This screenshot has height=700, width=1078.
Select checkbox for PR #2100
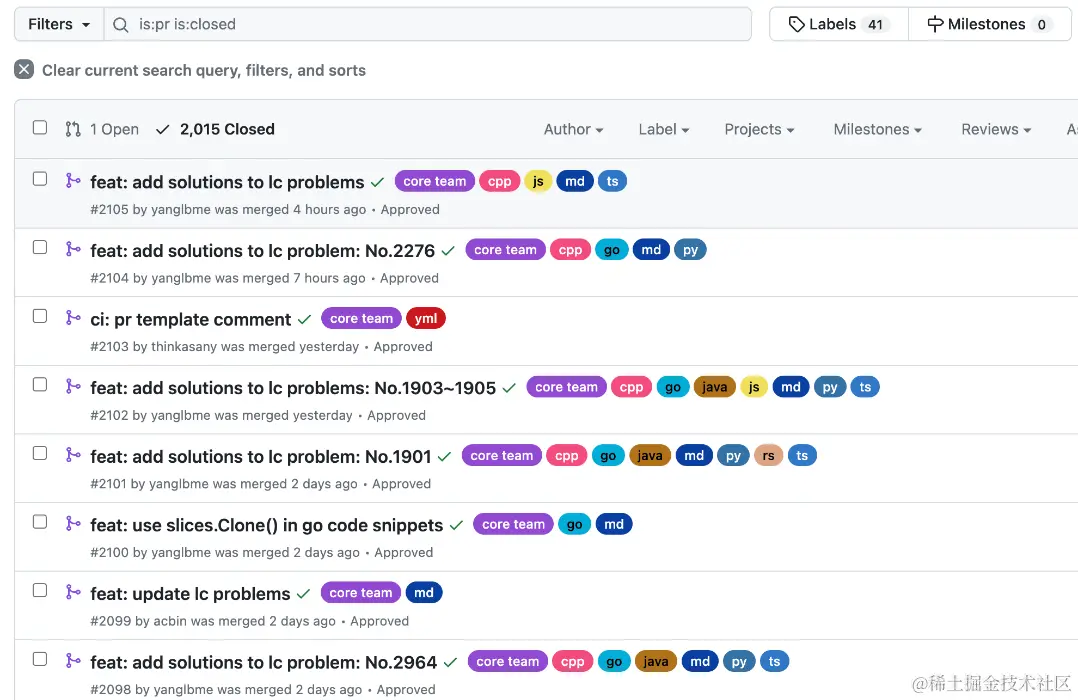[40, 522]
